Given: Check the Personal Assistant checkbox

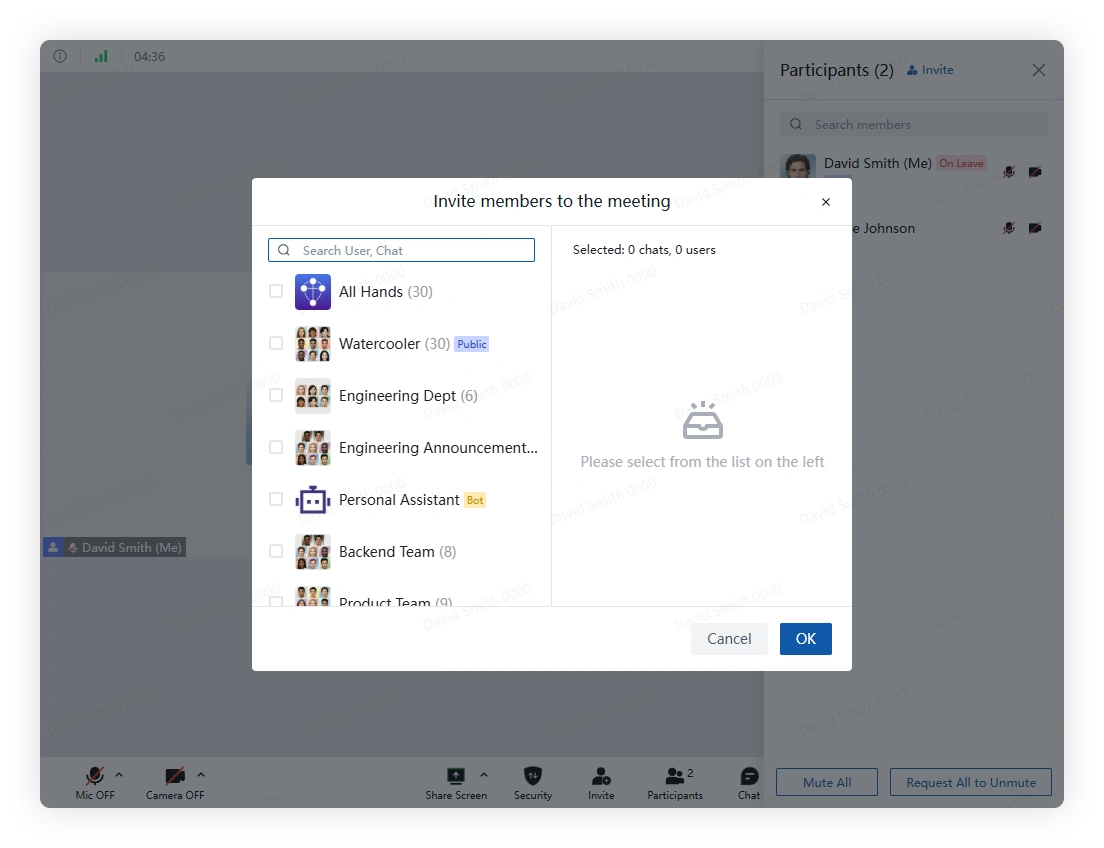Looking at the screenshot, I should click(276, 499).
